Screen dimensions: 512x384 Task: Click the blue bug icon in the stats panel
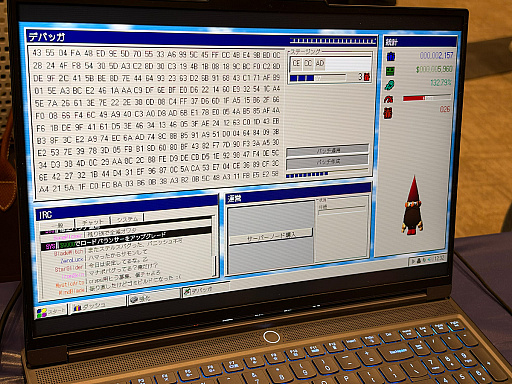[x=391, y=56]
